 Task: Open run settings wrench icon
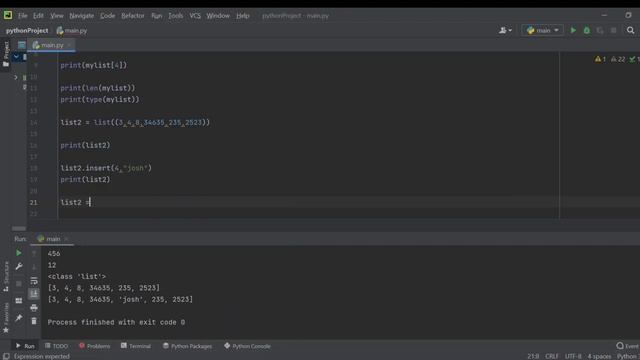click(19, 267)
